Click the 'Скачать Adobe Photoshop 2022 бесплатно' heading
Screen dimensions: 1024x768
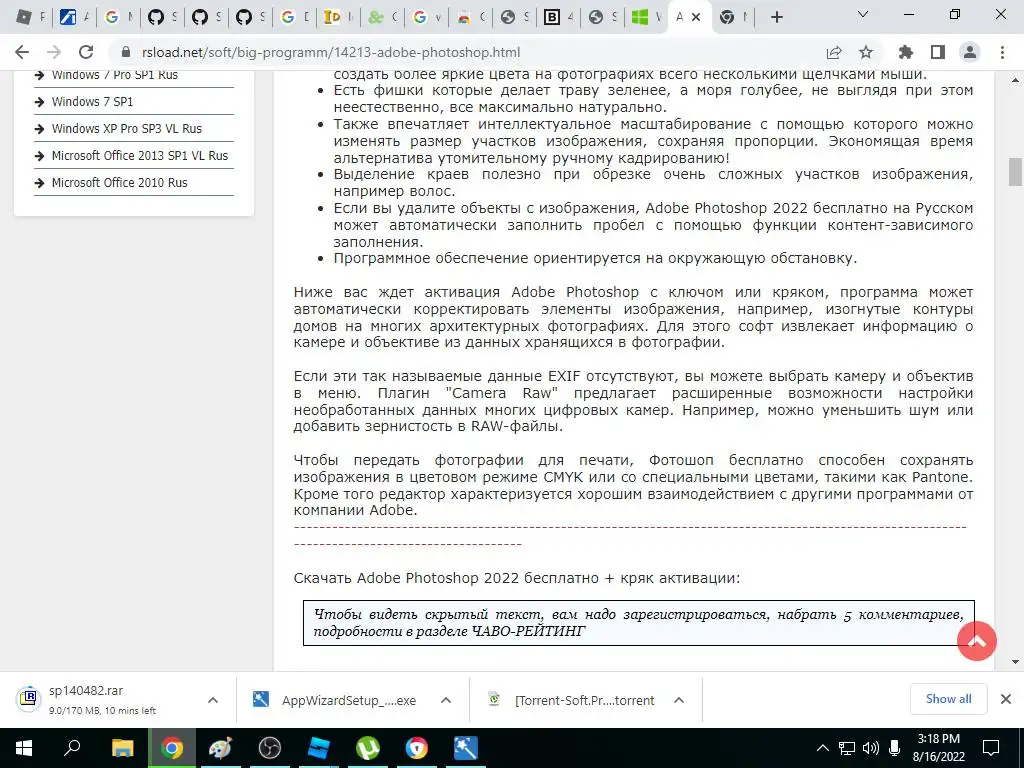tap(517, 578)
